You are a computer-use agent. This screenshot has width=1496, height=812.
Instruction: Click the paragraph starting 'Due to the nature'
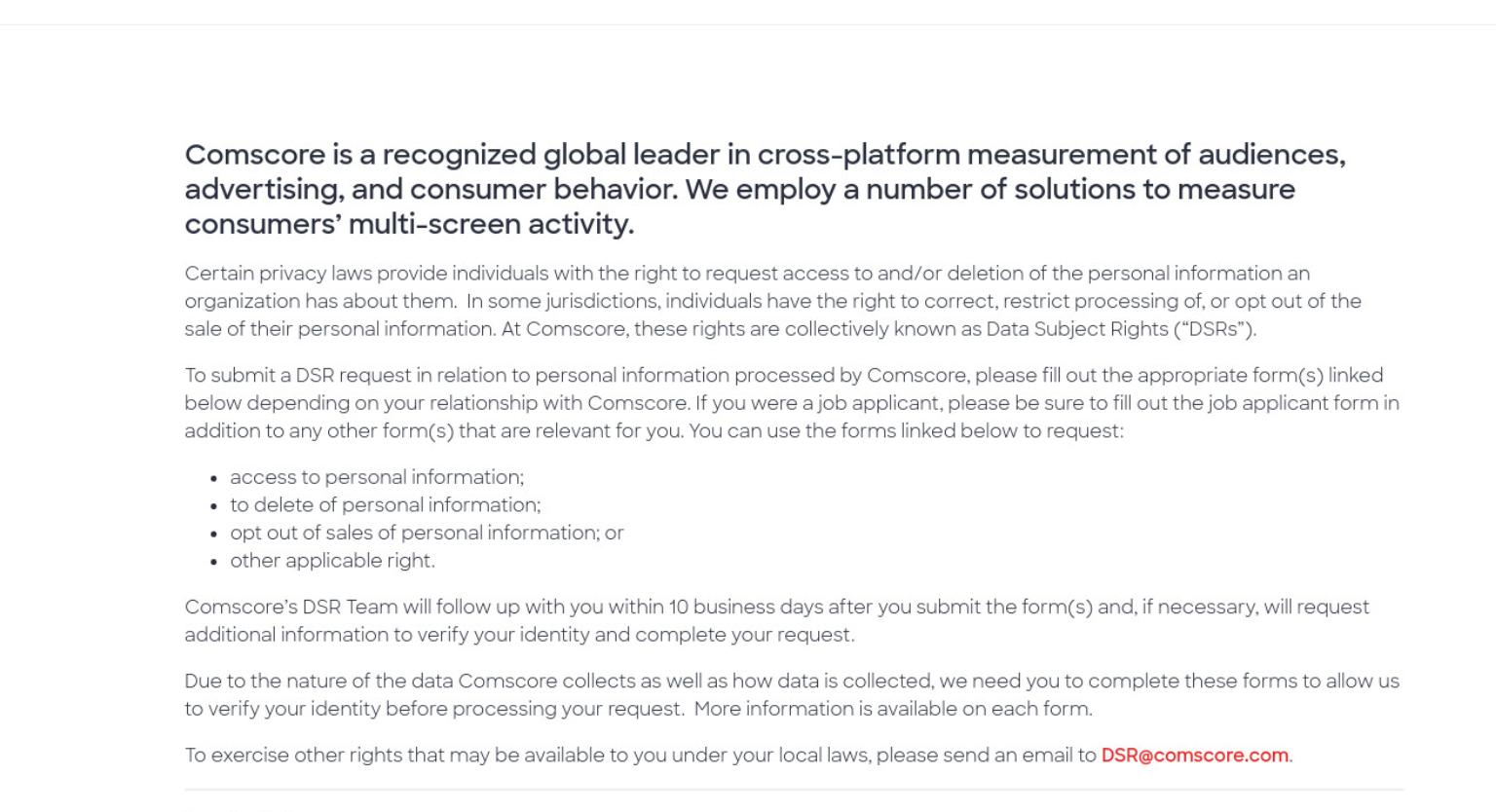(x=792, y=695)
